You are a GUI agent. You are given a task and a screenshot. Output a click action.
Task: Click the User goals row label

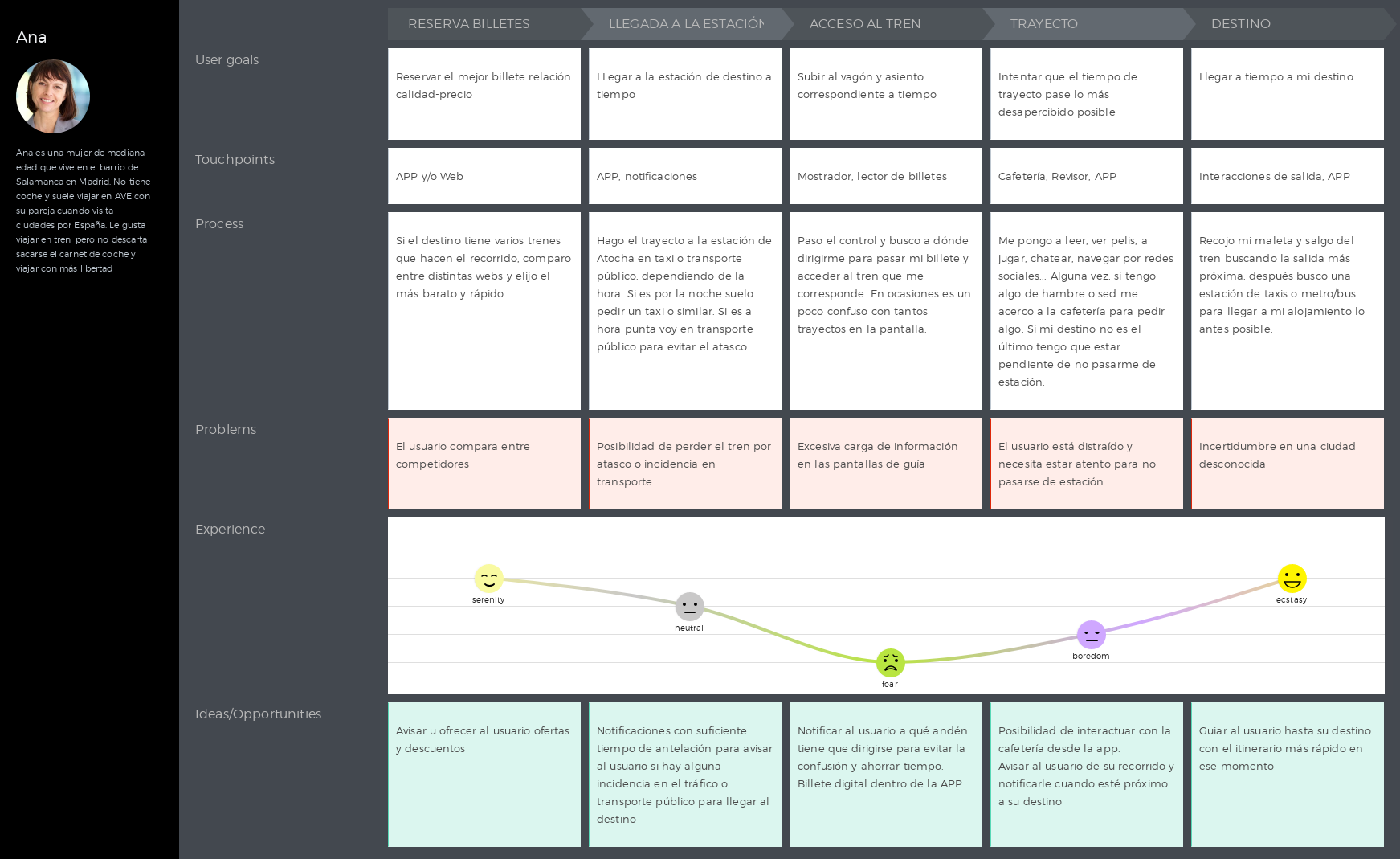(227, 60)
